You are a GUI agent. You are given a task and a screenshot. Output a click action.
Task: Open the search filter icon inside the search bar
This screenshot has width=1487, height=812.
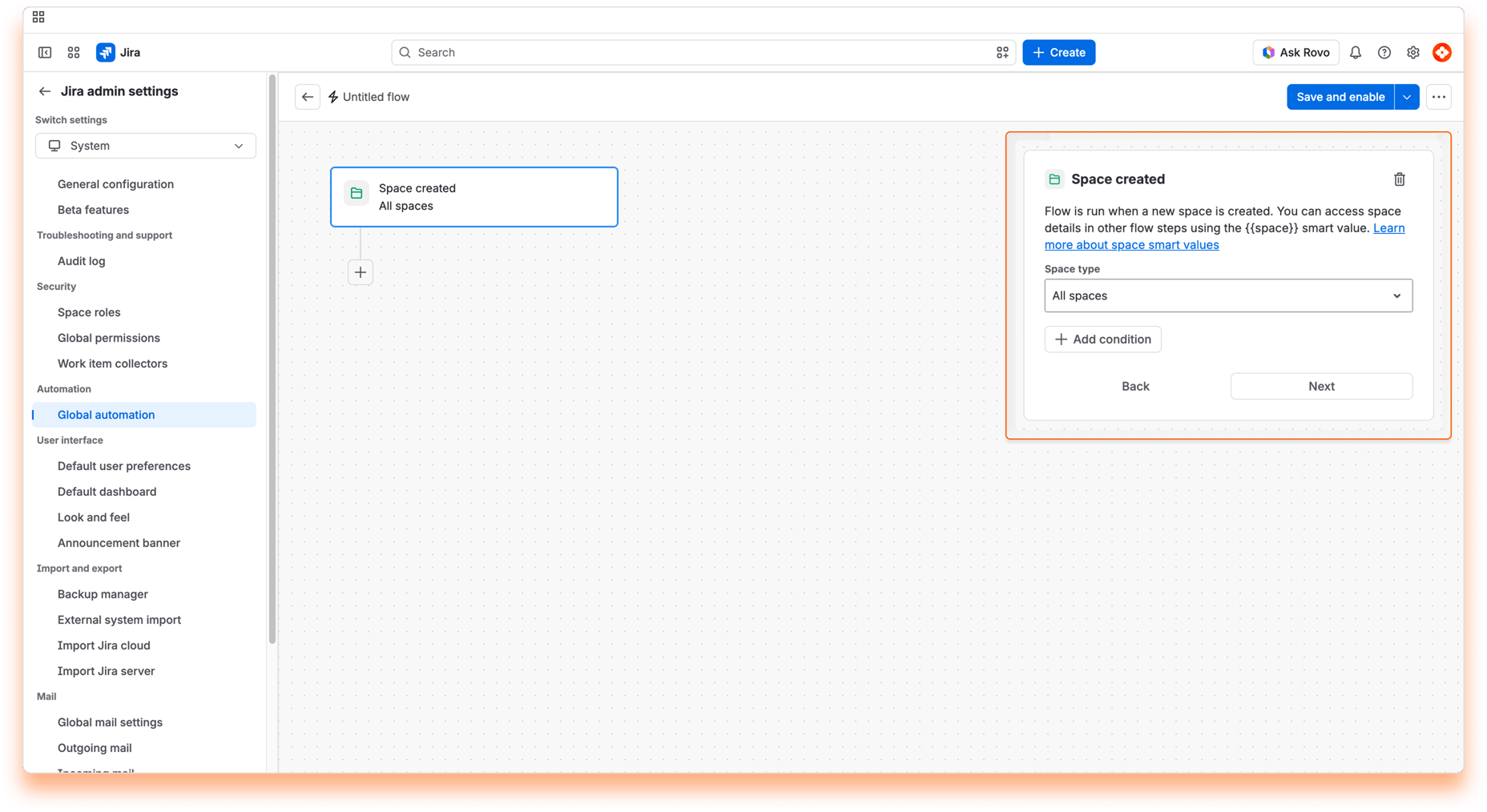(1002, 53)
